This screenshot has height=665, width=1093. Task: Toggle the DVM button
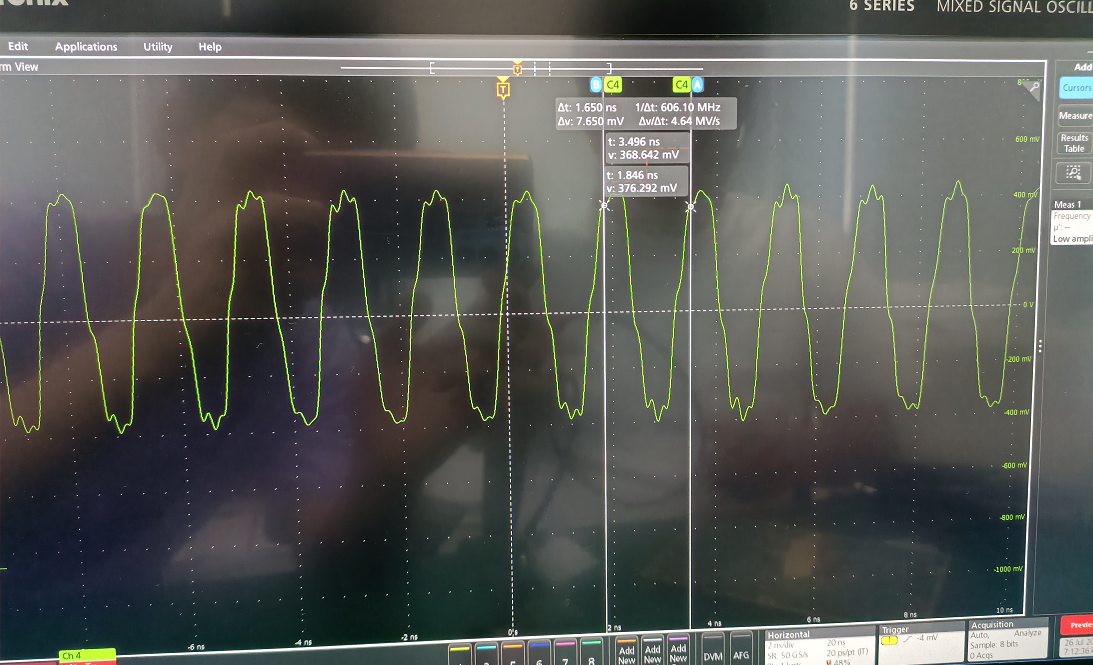[712, 648]
